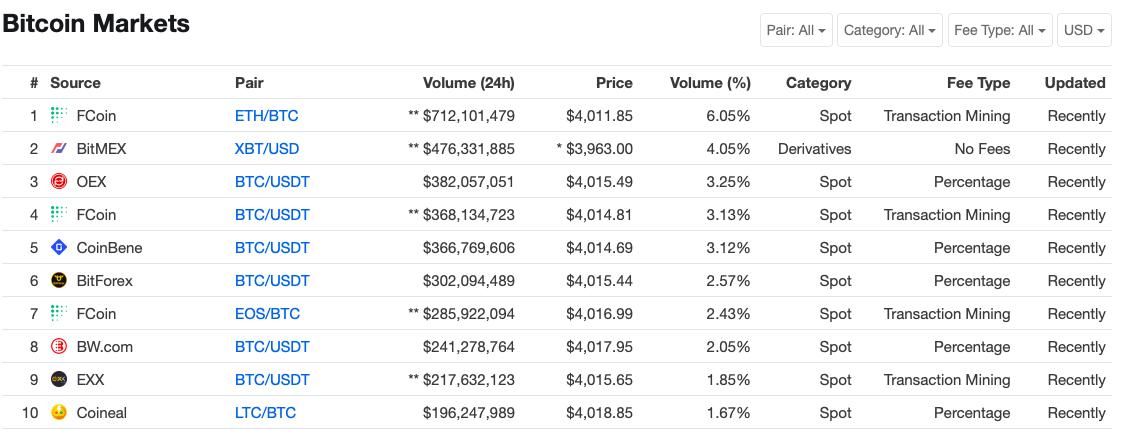Click the BW.com logo icon
The width and height of the screenshot is (1127, 435).
tap(59, 347)
